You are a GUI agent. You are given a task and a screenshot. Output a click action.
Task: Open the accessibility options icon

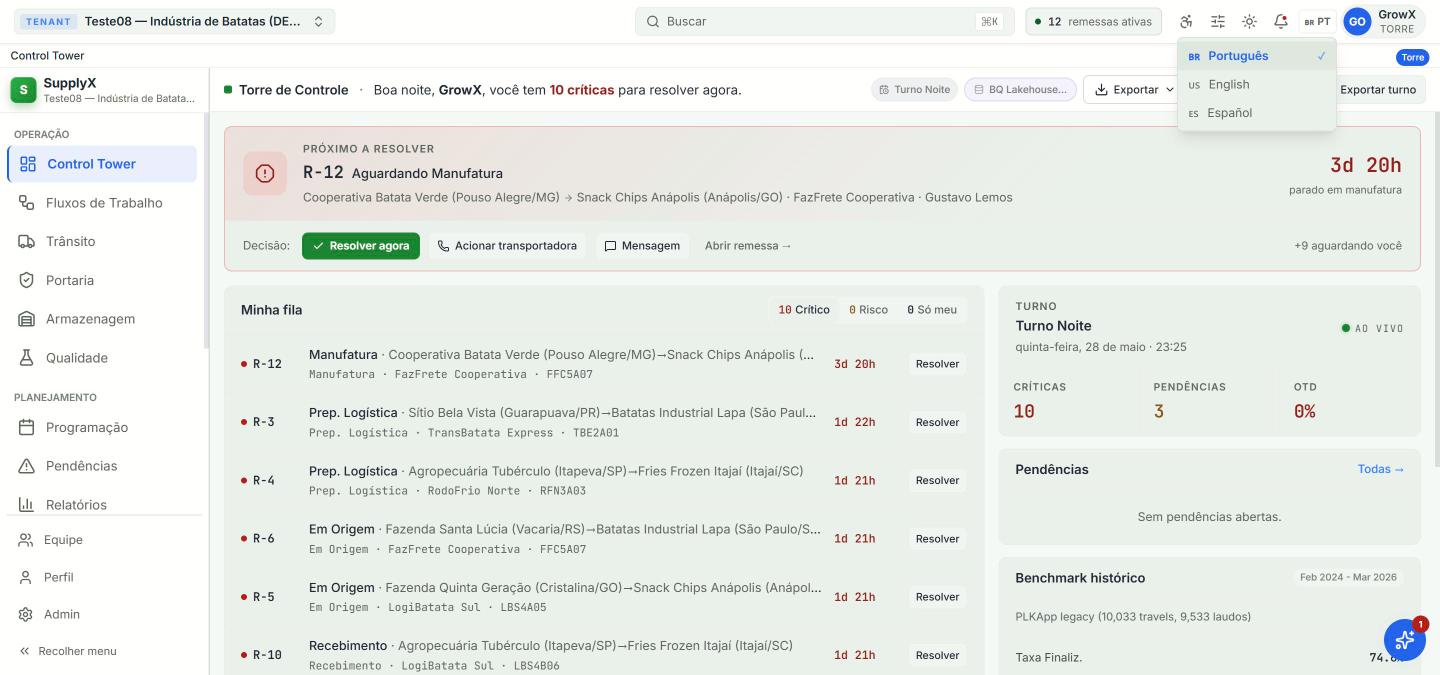click(x=1187, y=21)
